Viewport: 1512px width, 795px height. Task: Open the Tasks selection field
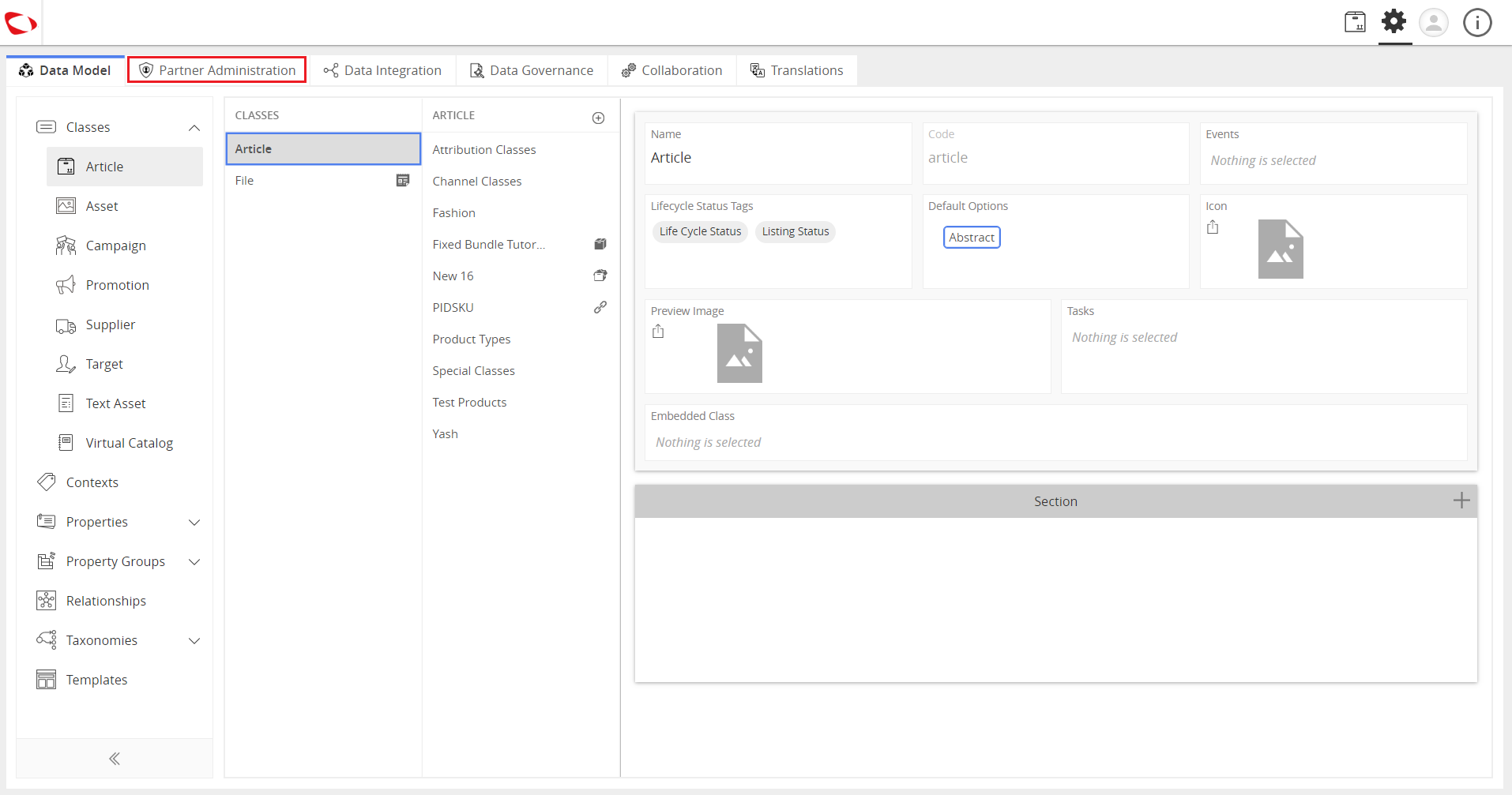tap(1263, 346)
